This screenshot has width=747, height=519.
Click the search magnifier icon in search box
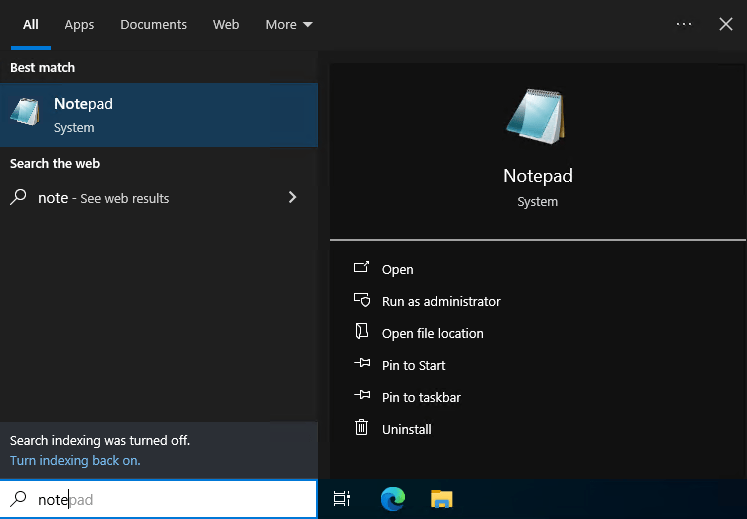[x=19, y=499]
